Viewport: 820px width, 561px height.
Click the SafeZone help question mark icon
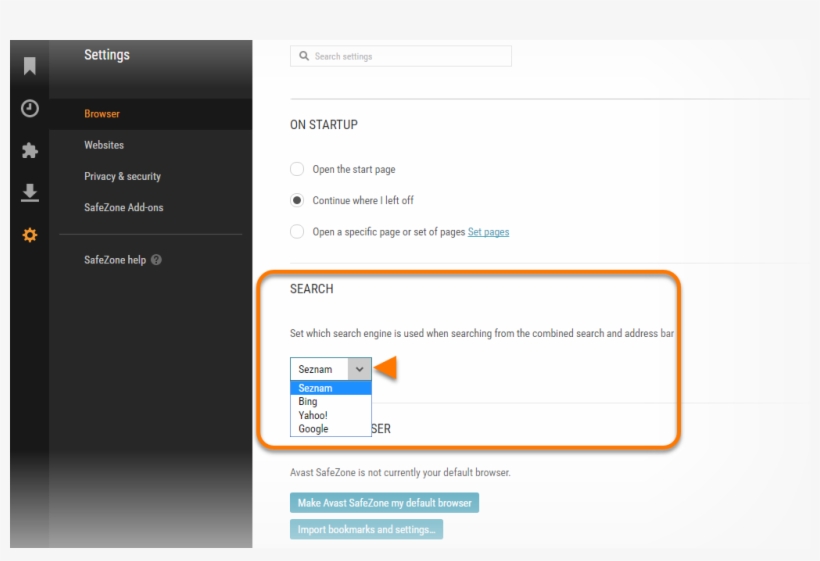(x=156, y=260)
